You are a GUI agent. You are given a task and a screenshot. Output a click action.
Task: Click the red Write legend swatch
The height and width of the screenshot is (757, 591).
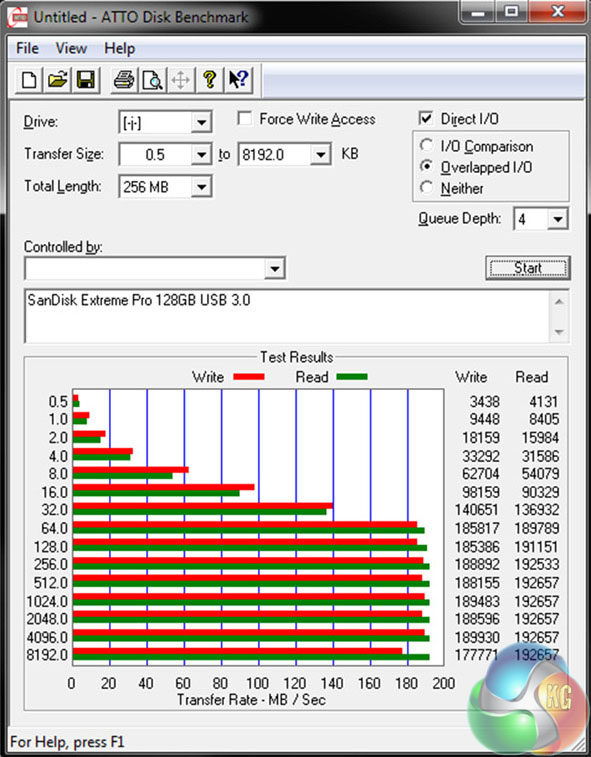point(249,377)
